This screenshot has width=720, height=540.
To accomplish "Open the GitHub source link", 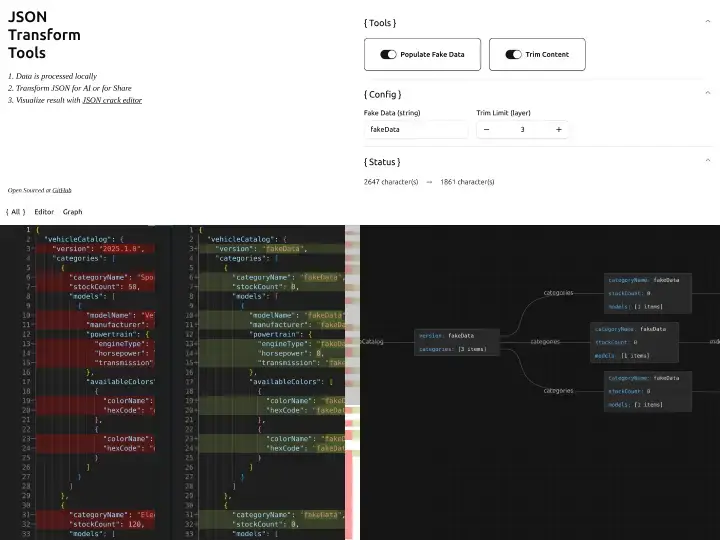I will (x=62, y=189).
